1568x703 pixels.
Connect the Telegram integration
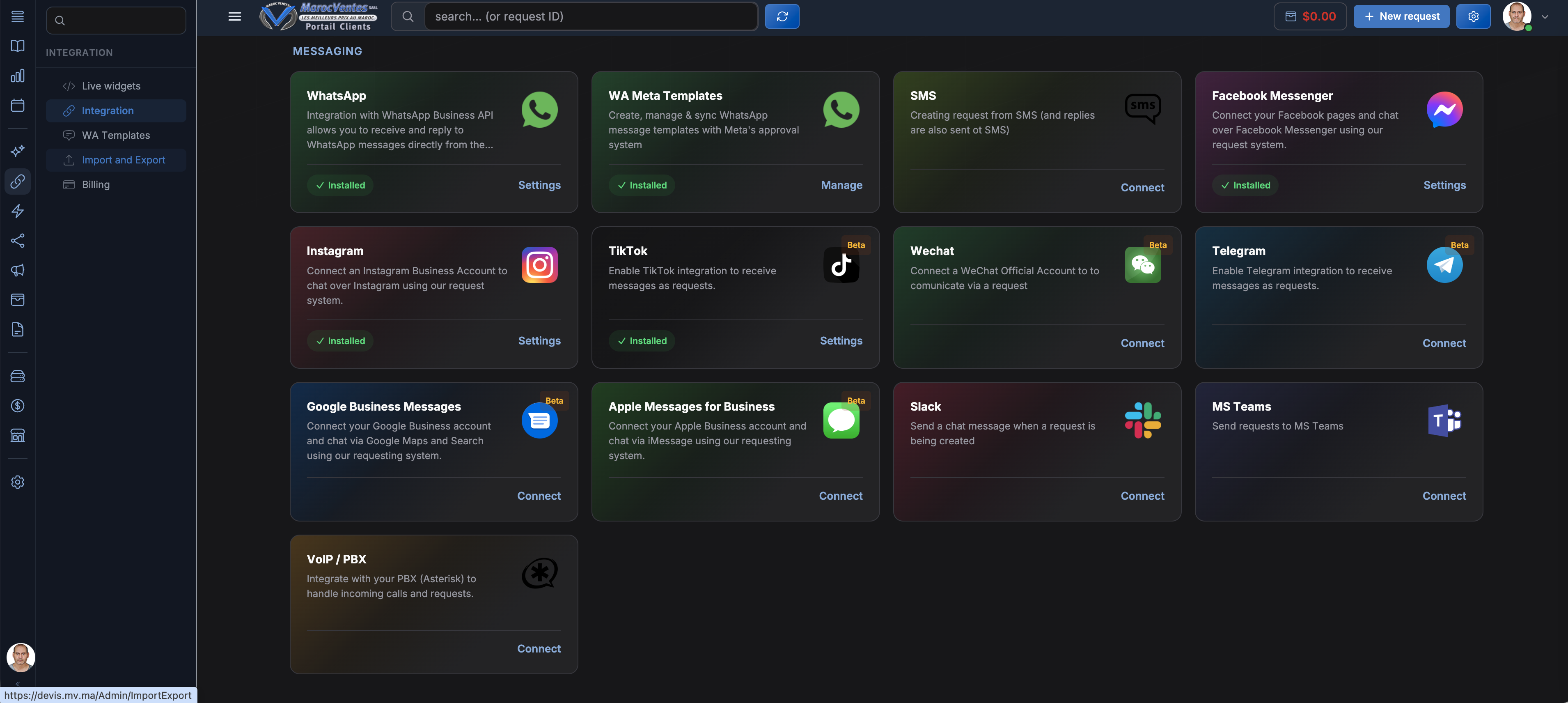(x=1444, y=343)
